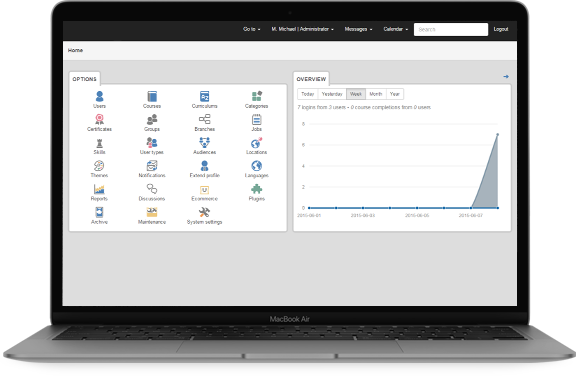Switch overview chart to Month
This screenshot has height=376, width=576.
tap(375, 94)
